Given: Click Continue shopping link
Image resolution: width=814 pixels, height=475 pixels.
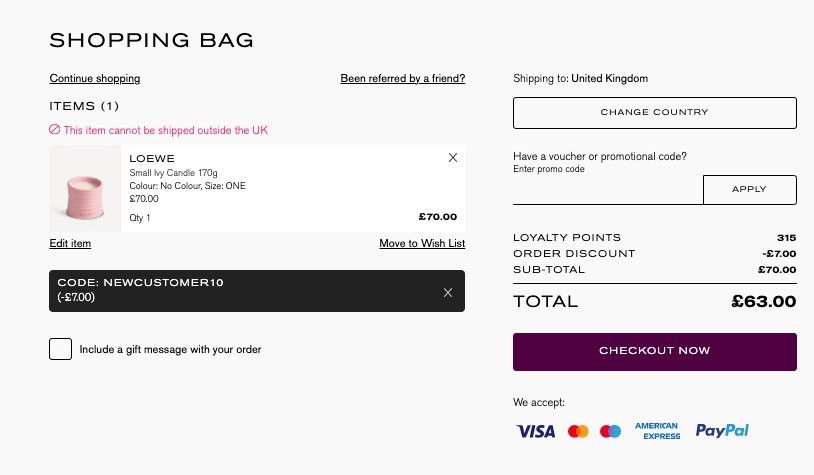Looking at the screenshot, I should click(x=95, y=78).
